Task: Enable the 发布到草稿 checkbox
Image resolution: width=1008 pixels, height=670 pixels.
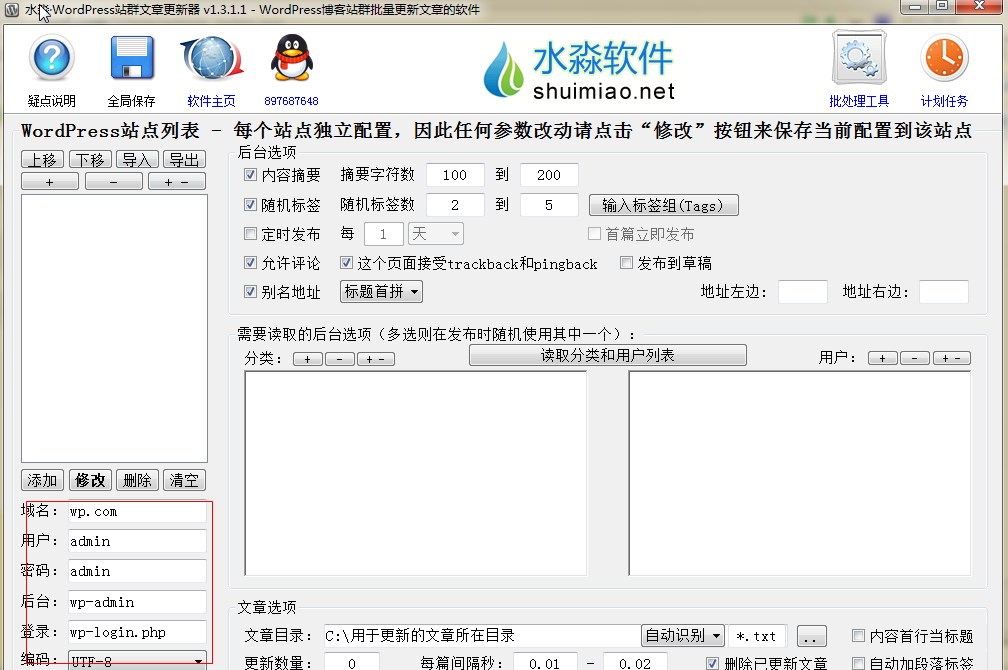Action: point(626,262)
